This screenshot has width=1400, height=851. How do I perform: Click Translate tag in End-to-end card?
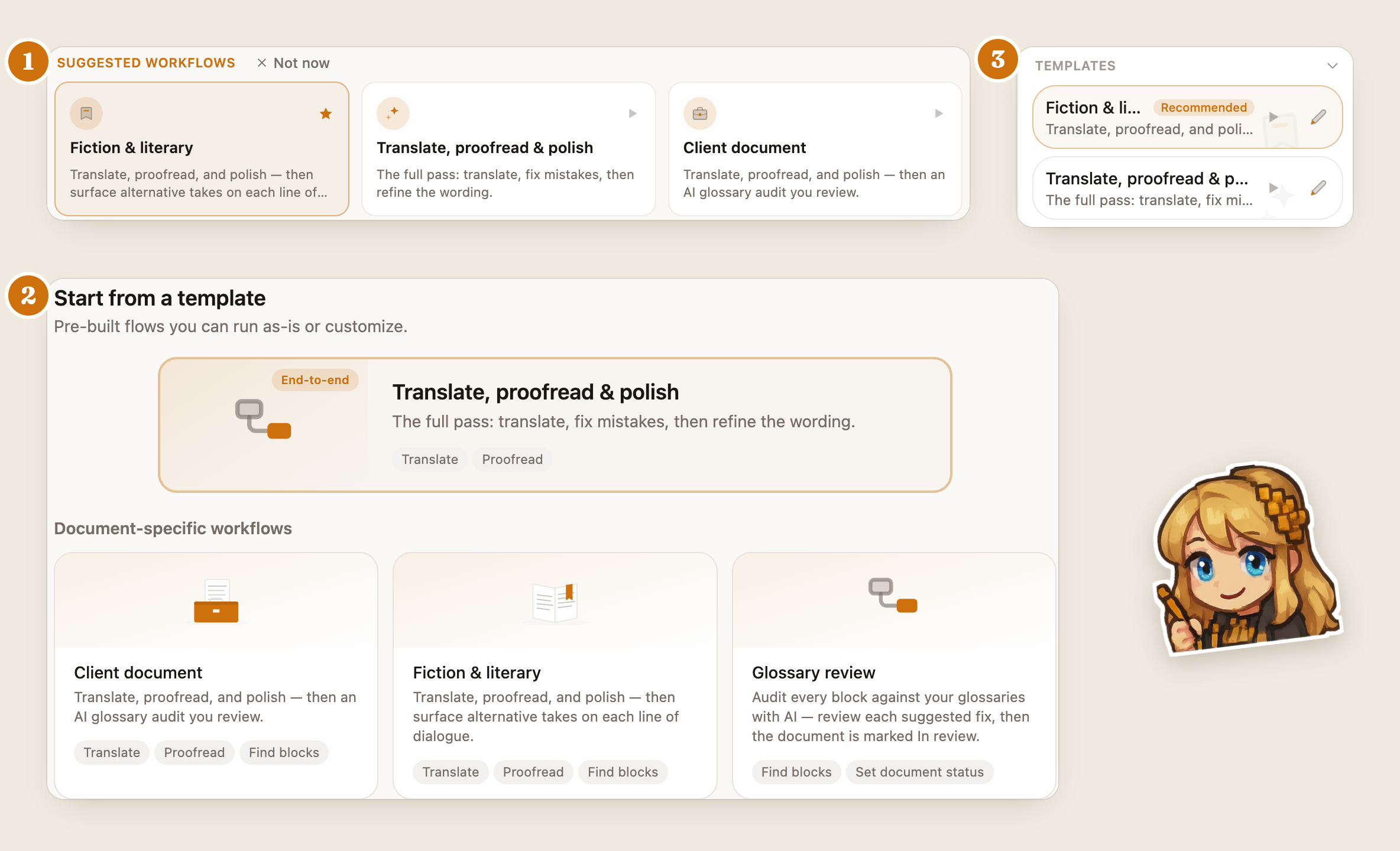(x=430, y=459)
